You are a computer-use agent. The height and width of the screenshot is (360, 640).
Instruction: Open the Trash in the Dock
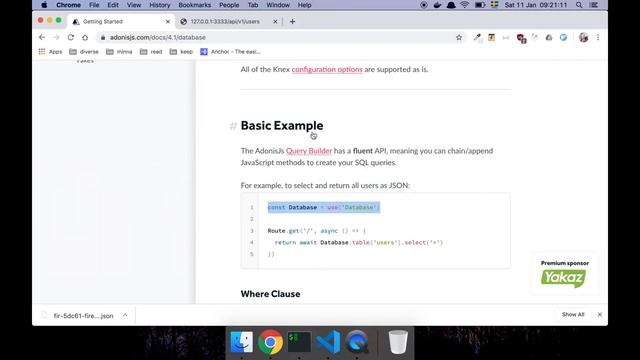(398, 342)
